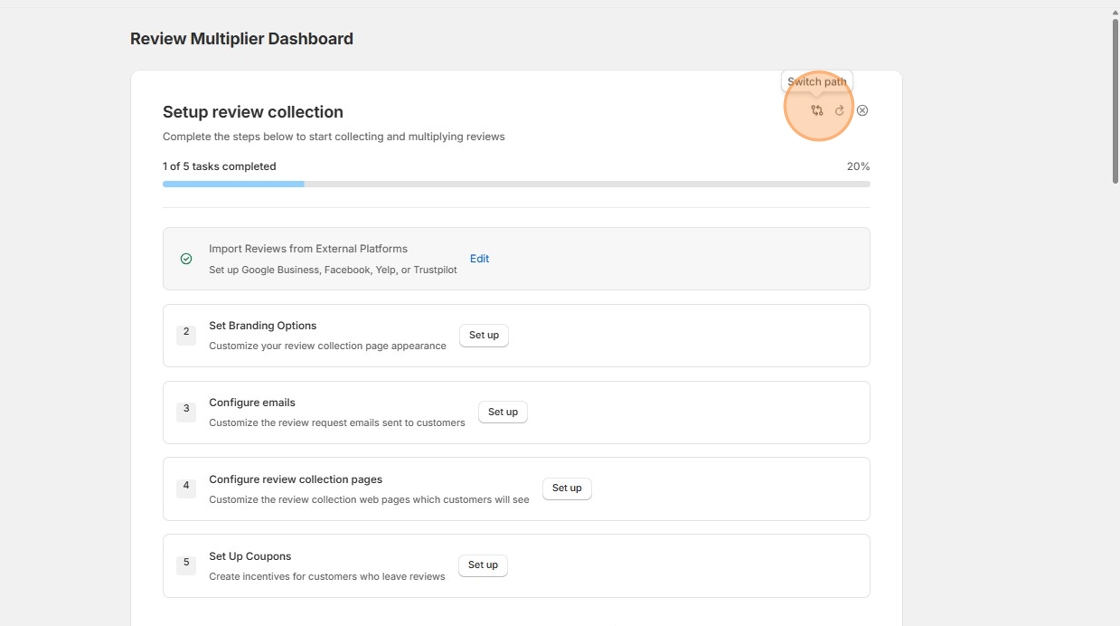The image size is (1120, 626).
Task: Click 'Import Reviews from External Platforms' title
Action: pos(308,249)
